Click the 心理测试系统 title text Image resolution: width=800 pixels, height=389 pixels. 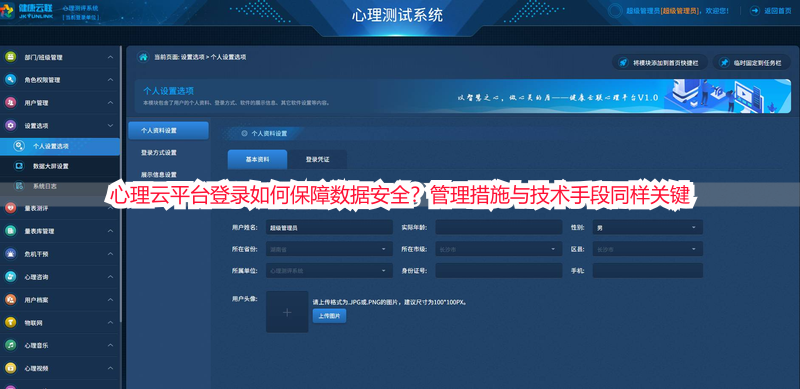click(x=397, y=15)
